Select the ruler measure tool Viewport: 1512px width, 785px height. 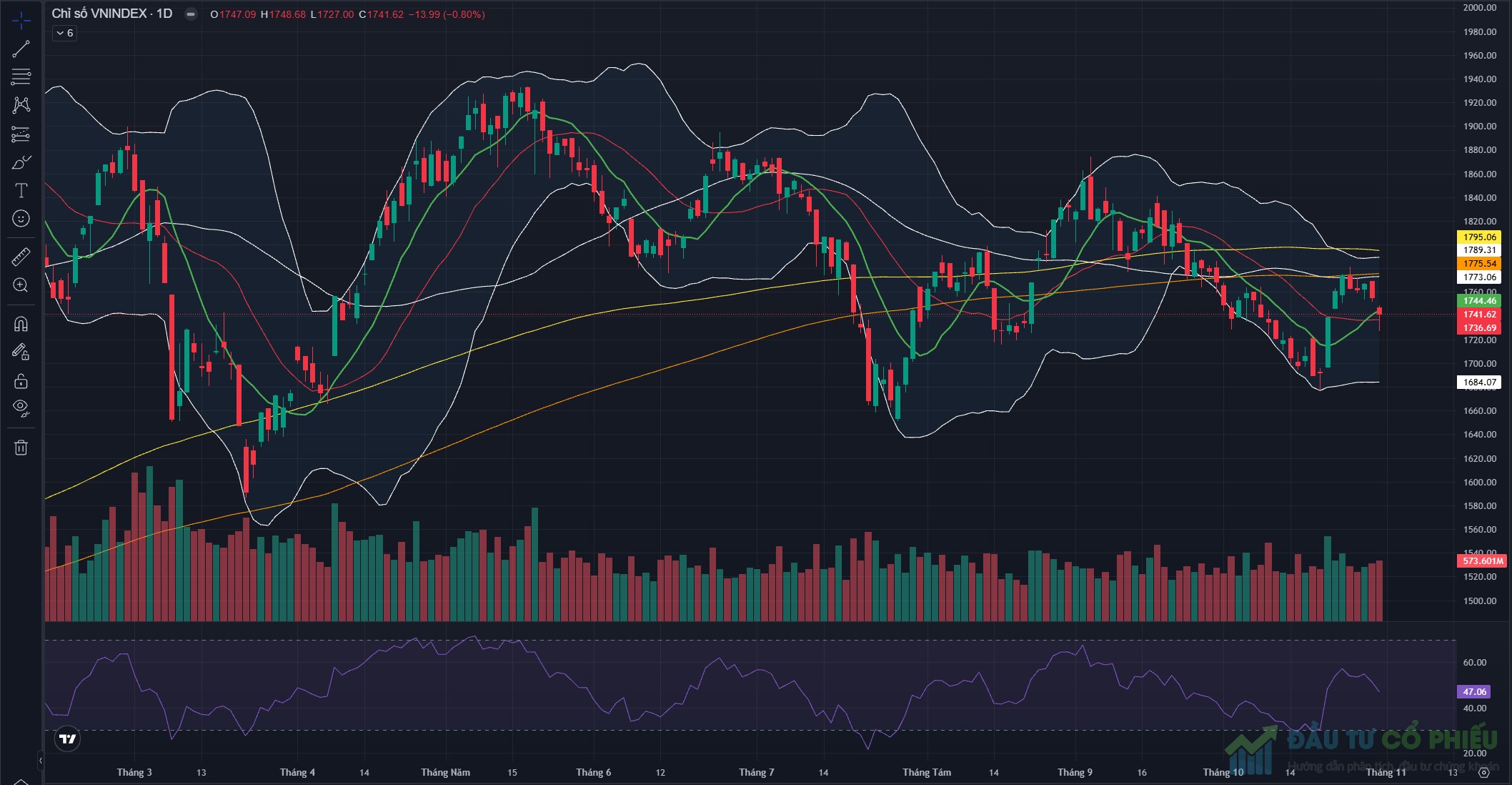21,256
